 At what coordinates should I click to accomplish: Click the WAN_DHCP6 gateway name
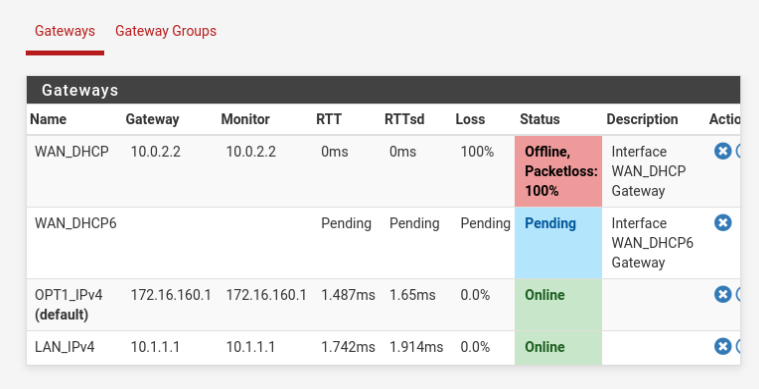point(76,224)
